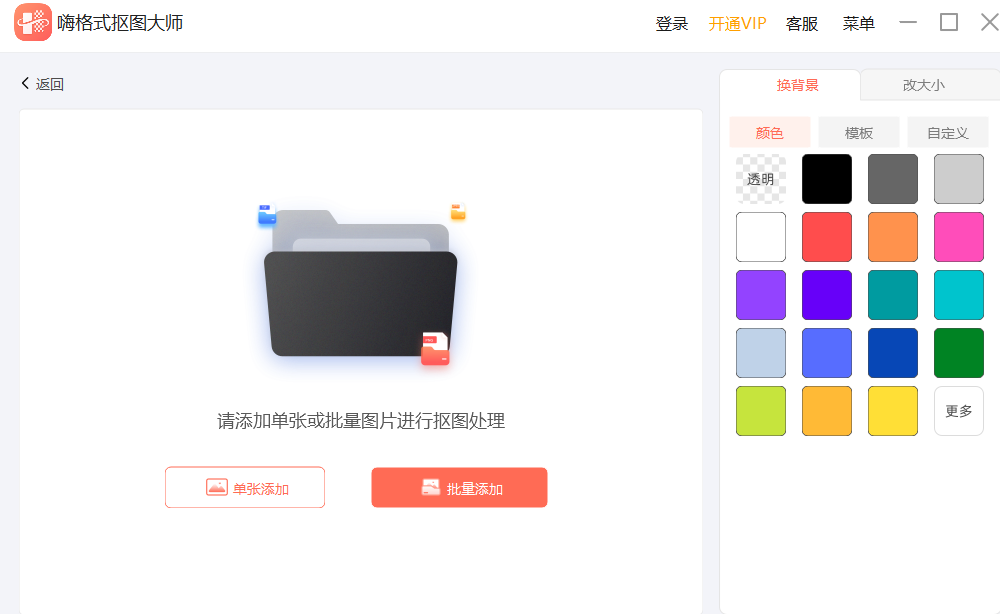Select the 颜色 sub-tab
The image size is (1000, 614).
click(x=769, y=133)
